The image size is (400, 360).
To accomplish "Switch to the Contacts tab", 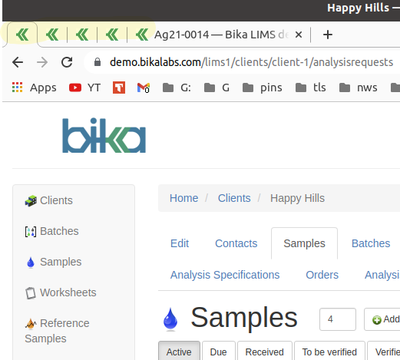I will [236, 243].
